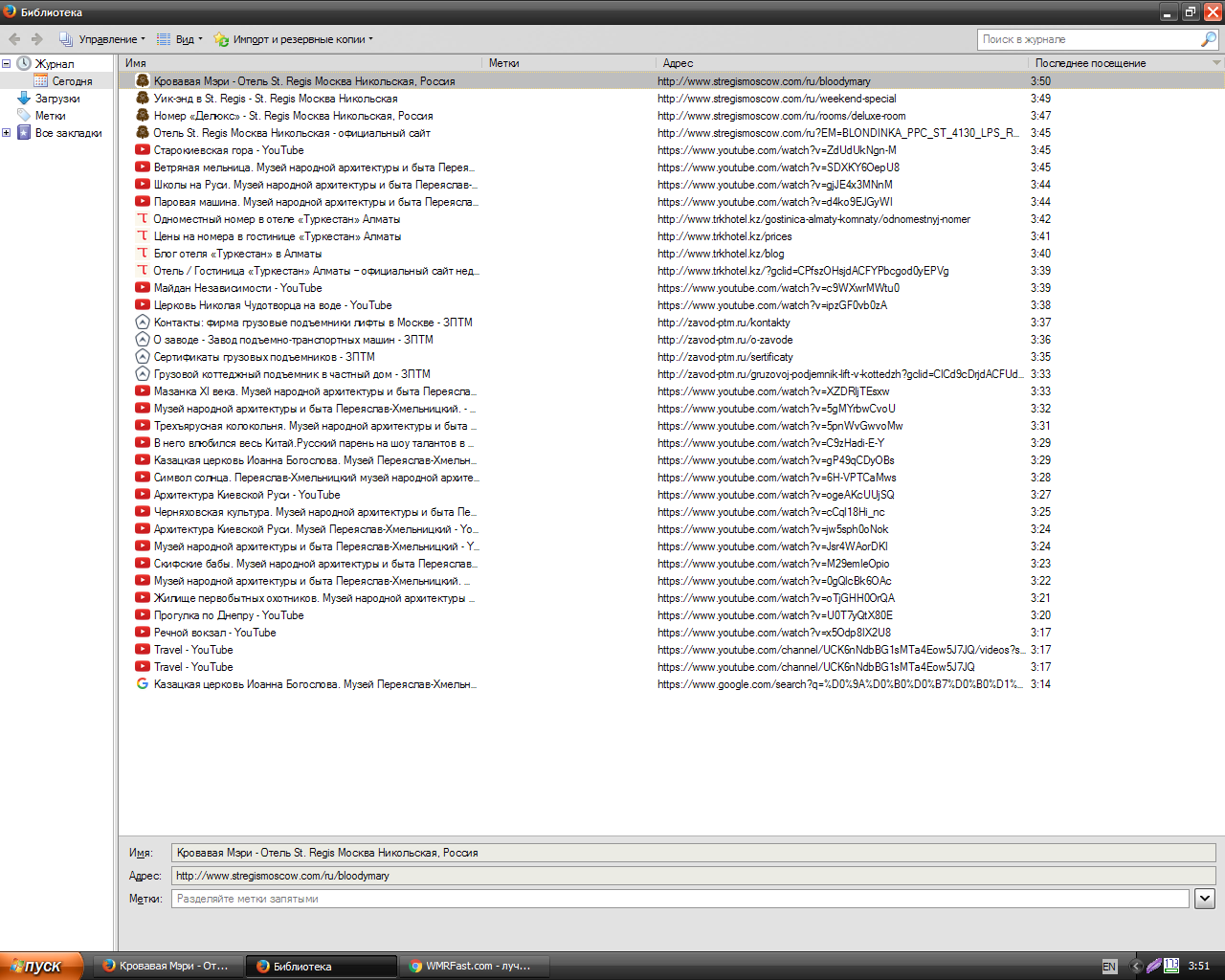
Task: Click the YouTube icon of Прогулка по Днепру row
Action: (x=143, y=614)
